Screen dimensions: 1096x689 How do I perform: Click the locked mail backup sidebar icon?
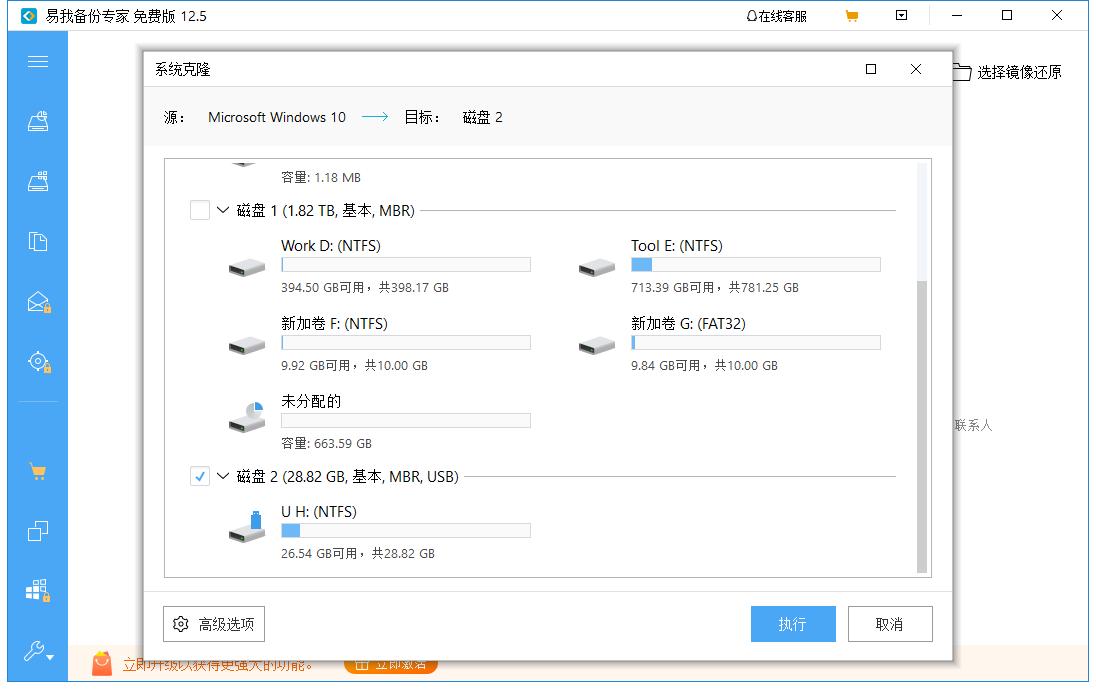point(37,301)
